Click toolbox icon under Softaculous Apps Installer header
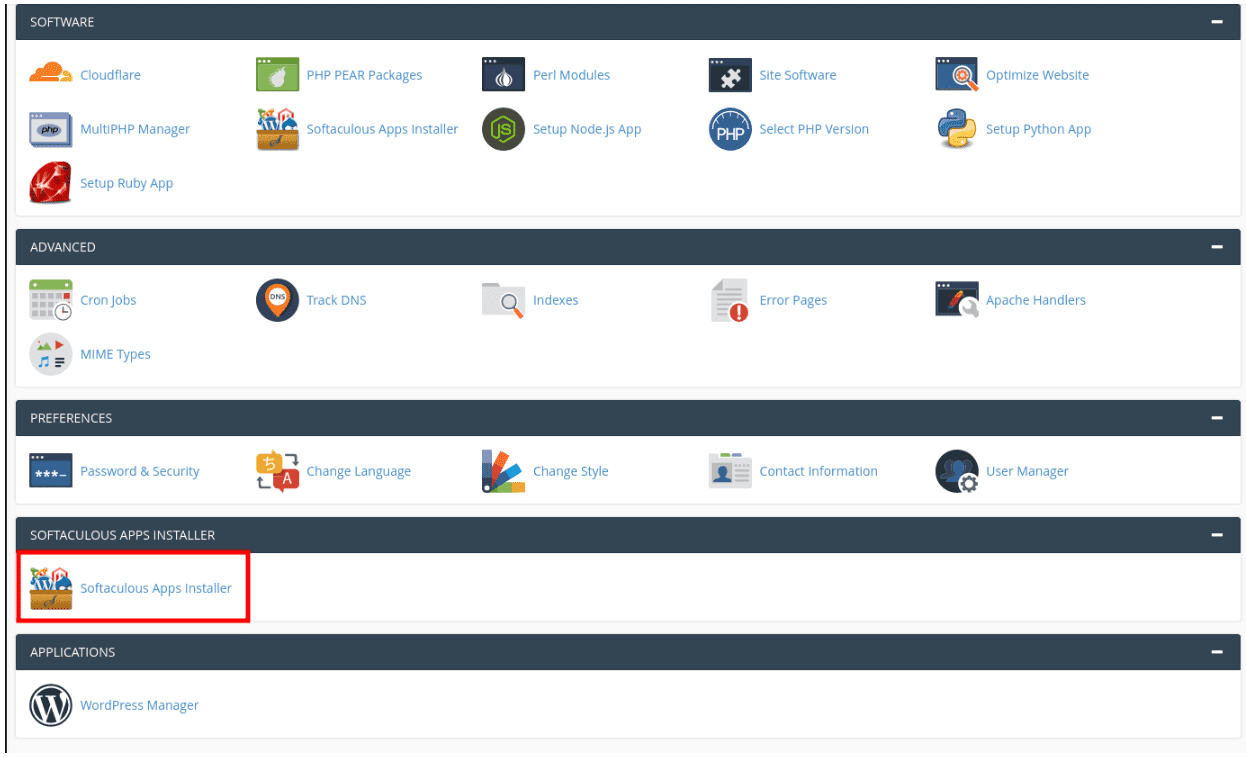Screen dimensions: 1246x757 coord(51,588)
